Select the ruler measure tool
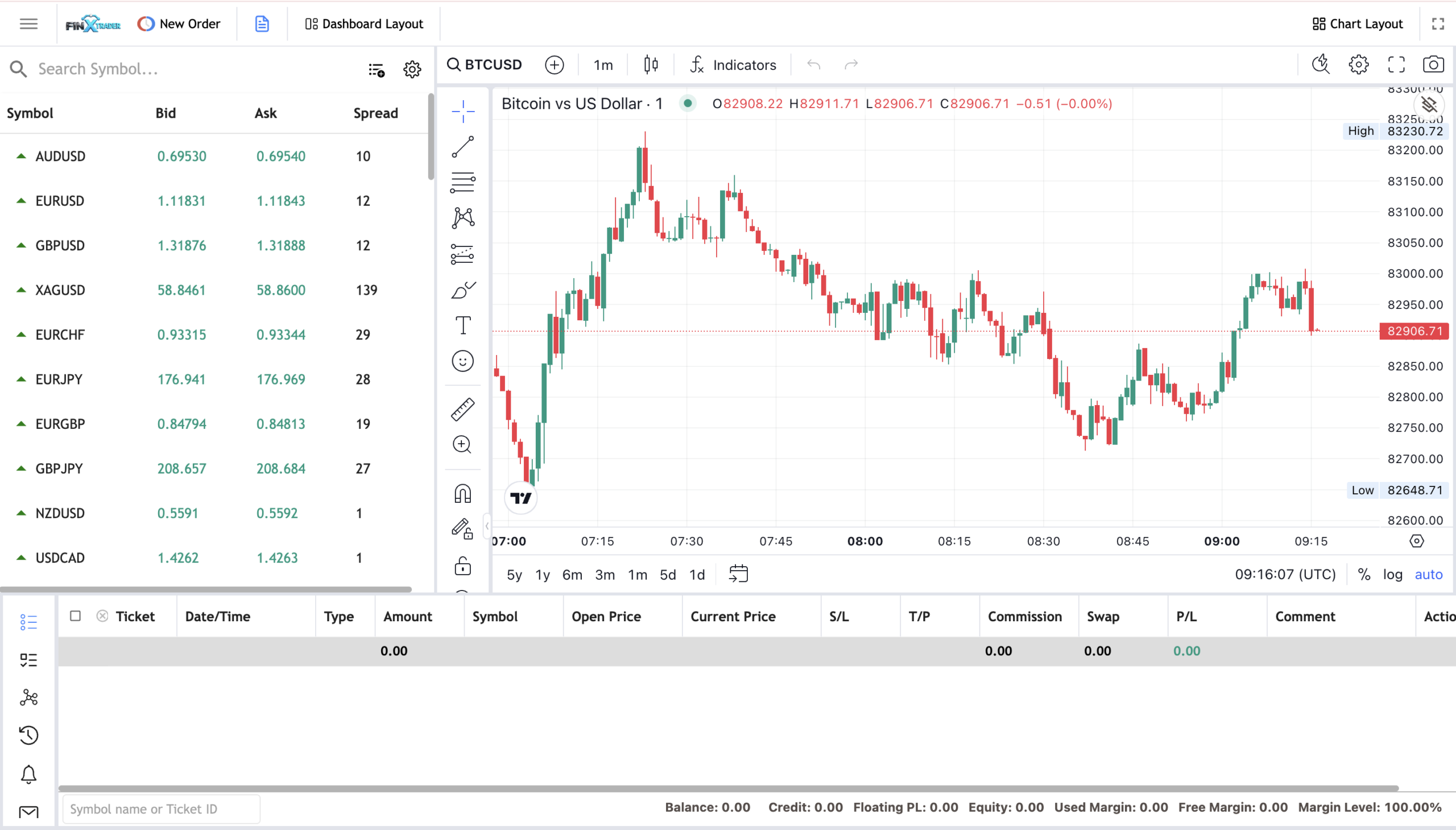 [463, 409]
